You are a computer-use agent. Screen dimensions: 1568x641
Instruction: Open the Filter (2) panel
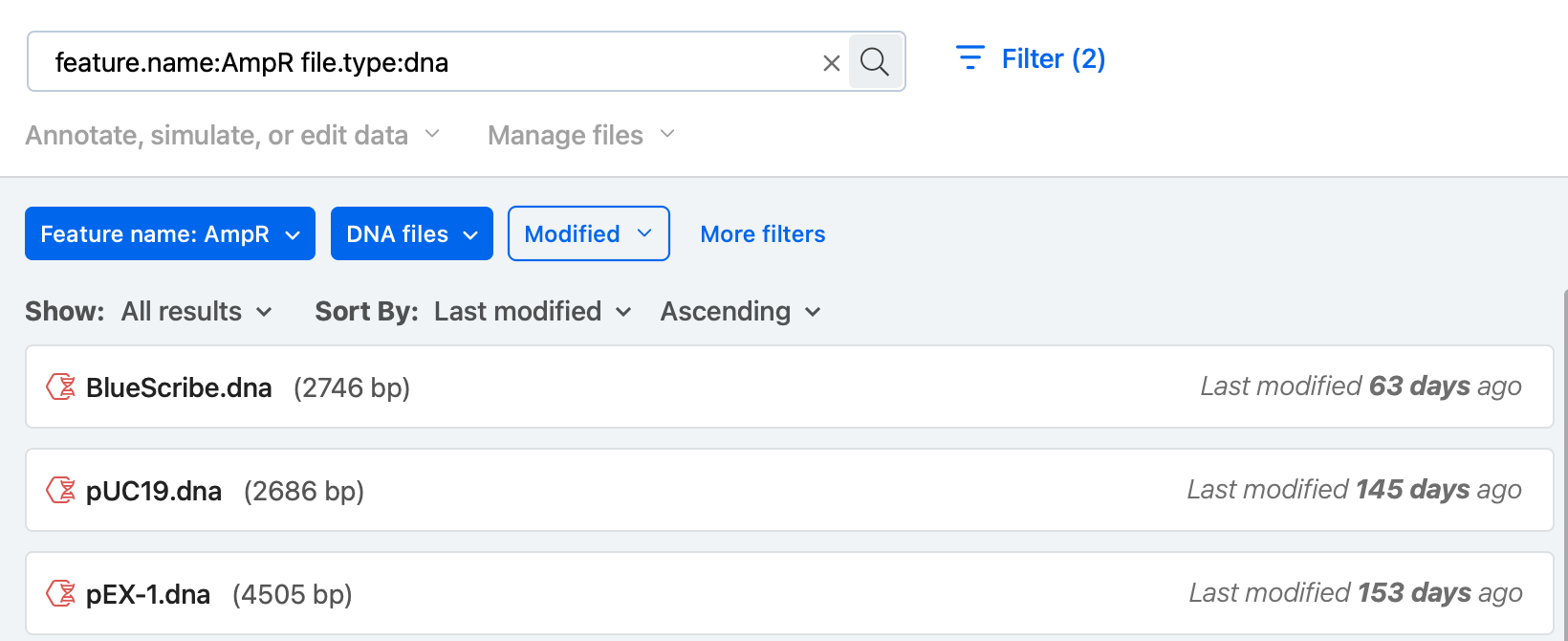point(1053,59)
